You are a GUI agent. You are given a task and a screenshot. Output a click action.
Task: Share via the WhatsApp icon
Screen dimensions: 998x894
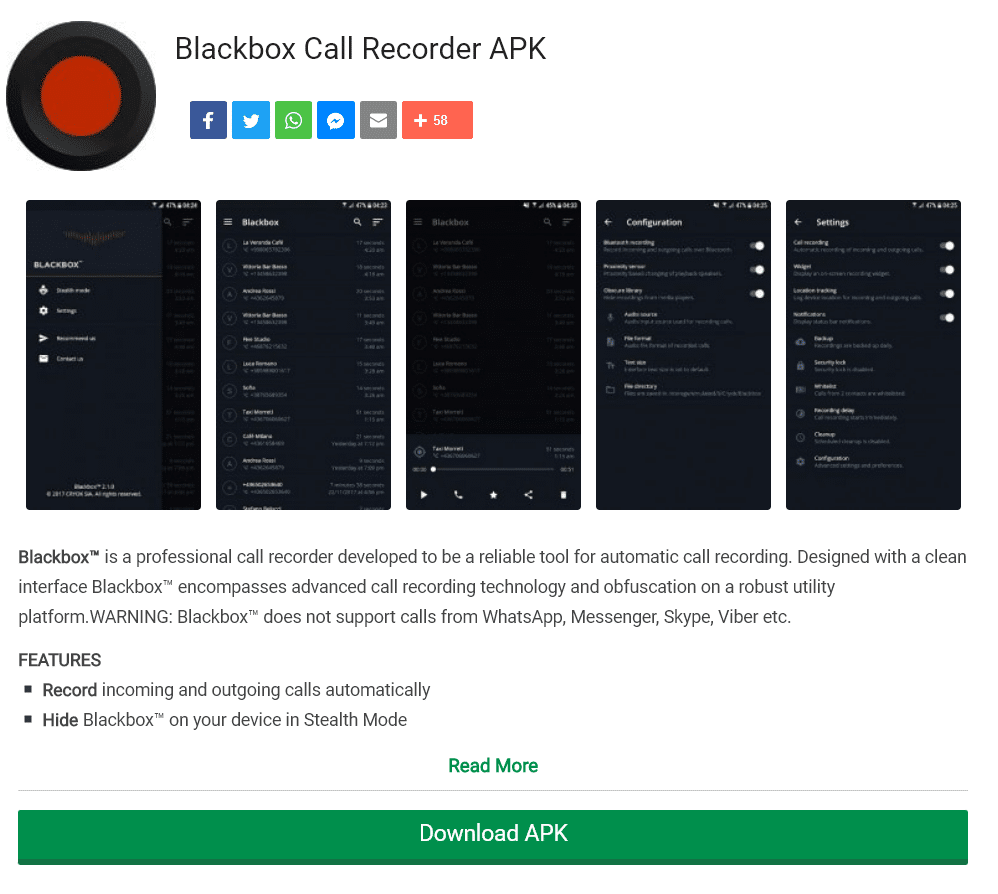point(293,120)
